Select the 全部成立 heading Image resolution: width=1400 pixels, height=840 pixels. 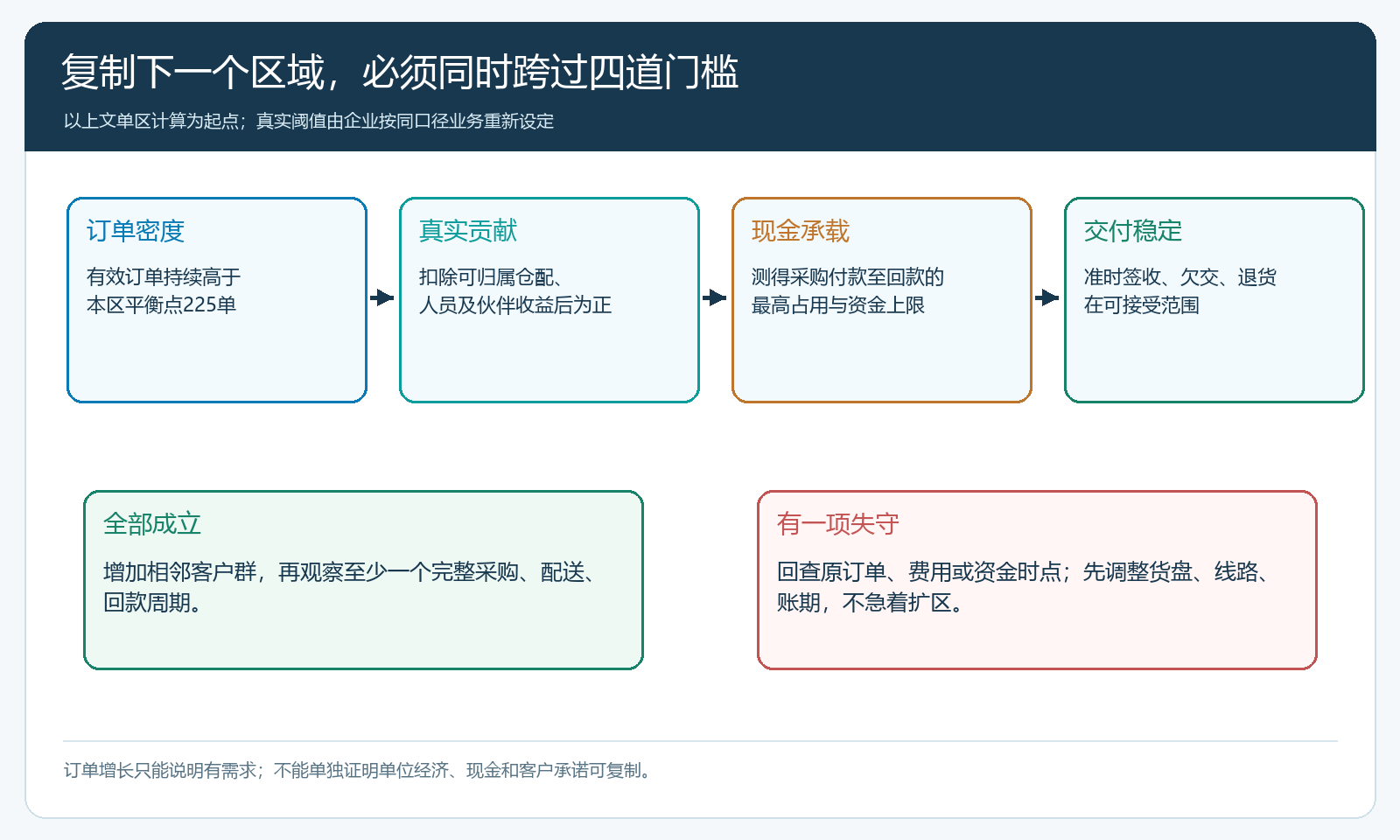(x=152, y=524)
